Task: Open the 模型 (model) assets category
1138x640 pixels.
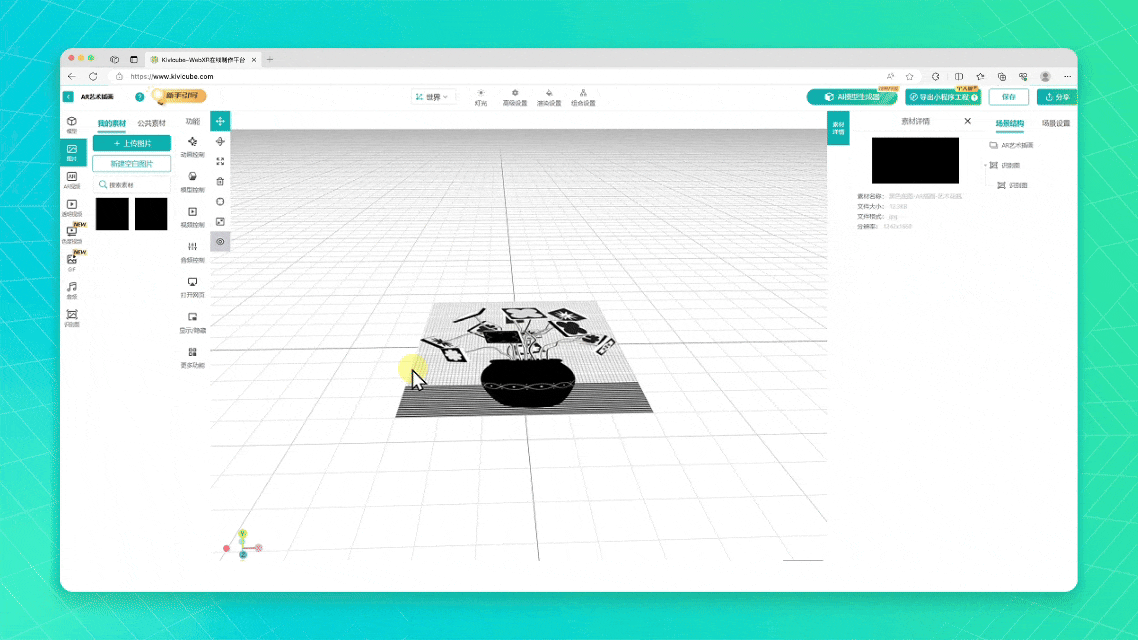Action: pos(72,124)
